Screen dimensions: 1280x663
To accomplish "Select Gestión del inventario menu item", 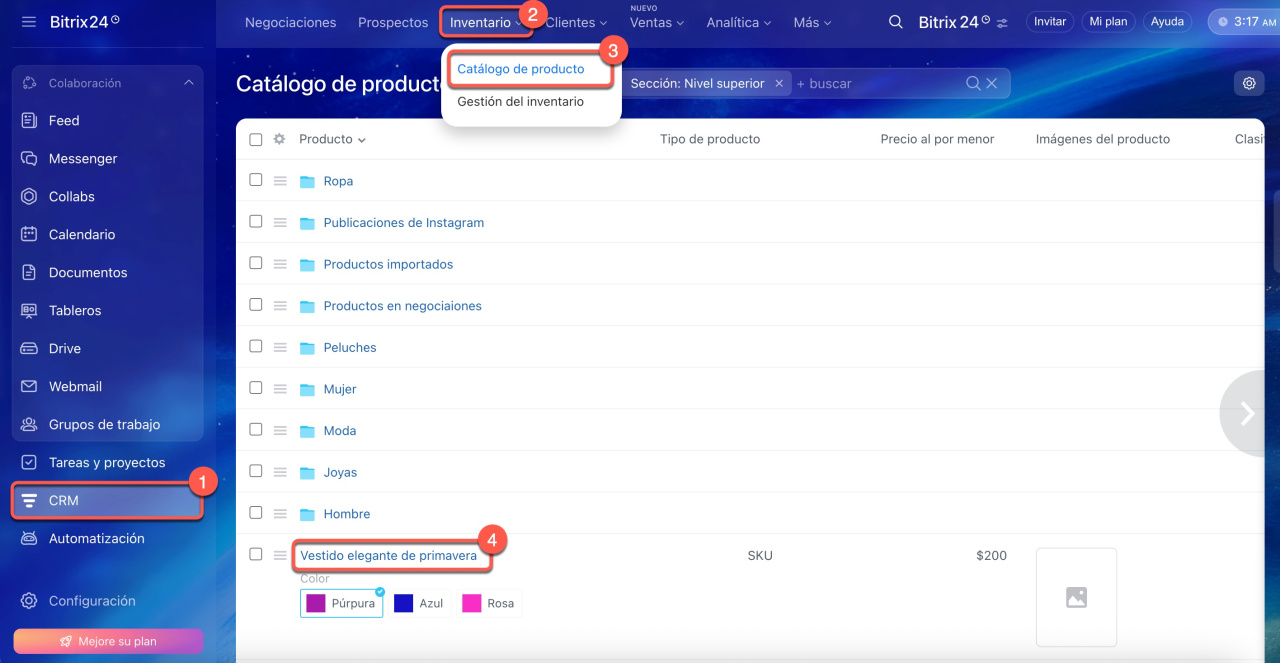I will tap(520, 102).
